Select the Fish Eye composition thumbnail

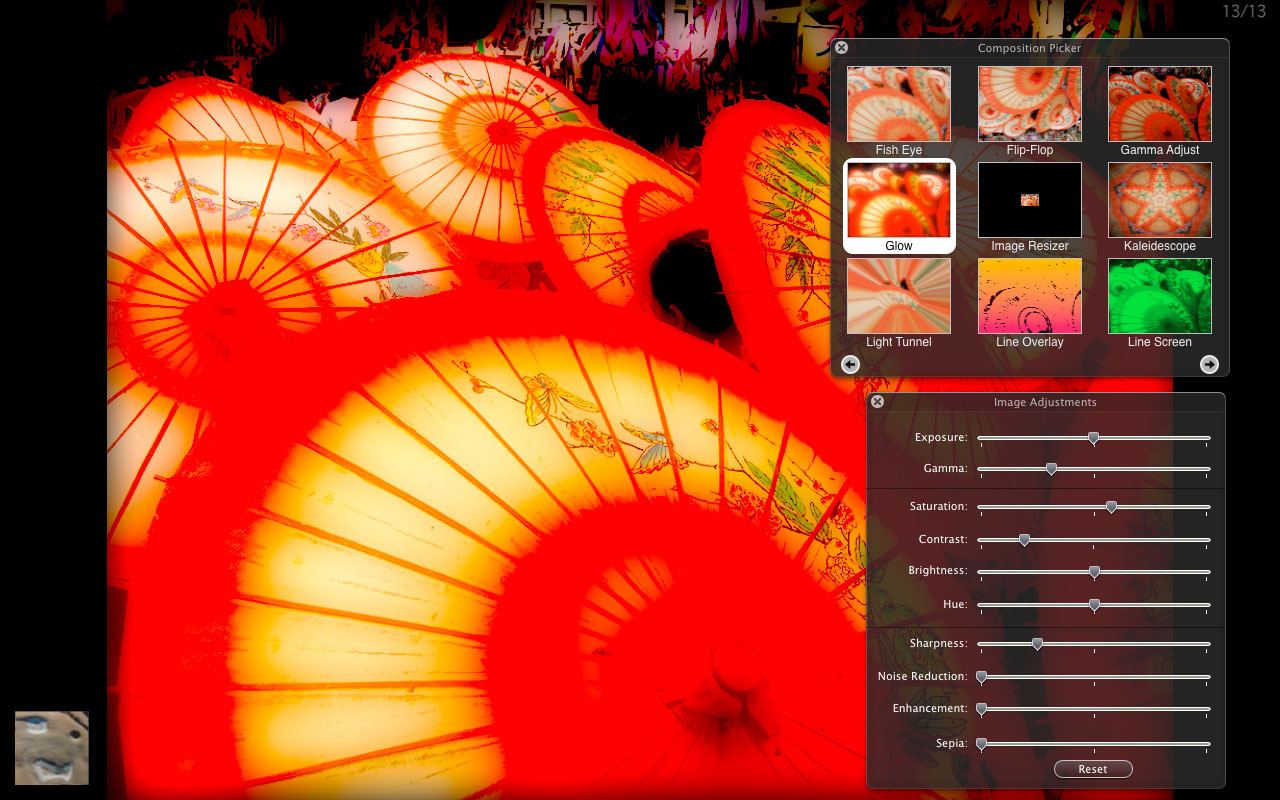pos(899,104)
